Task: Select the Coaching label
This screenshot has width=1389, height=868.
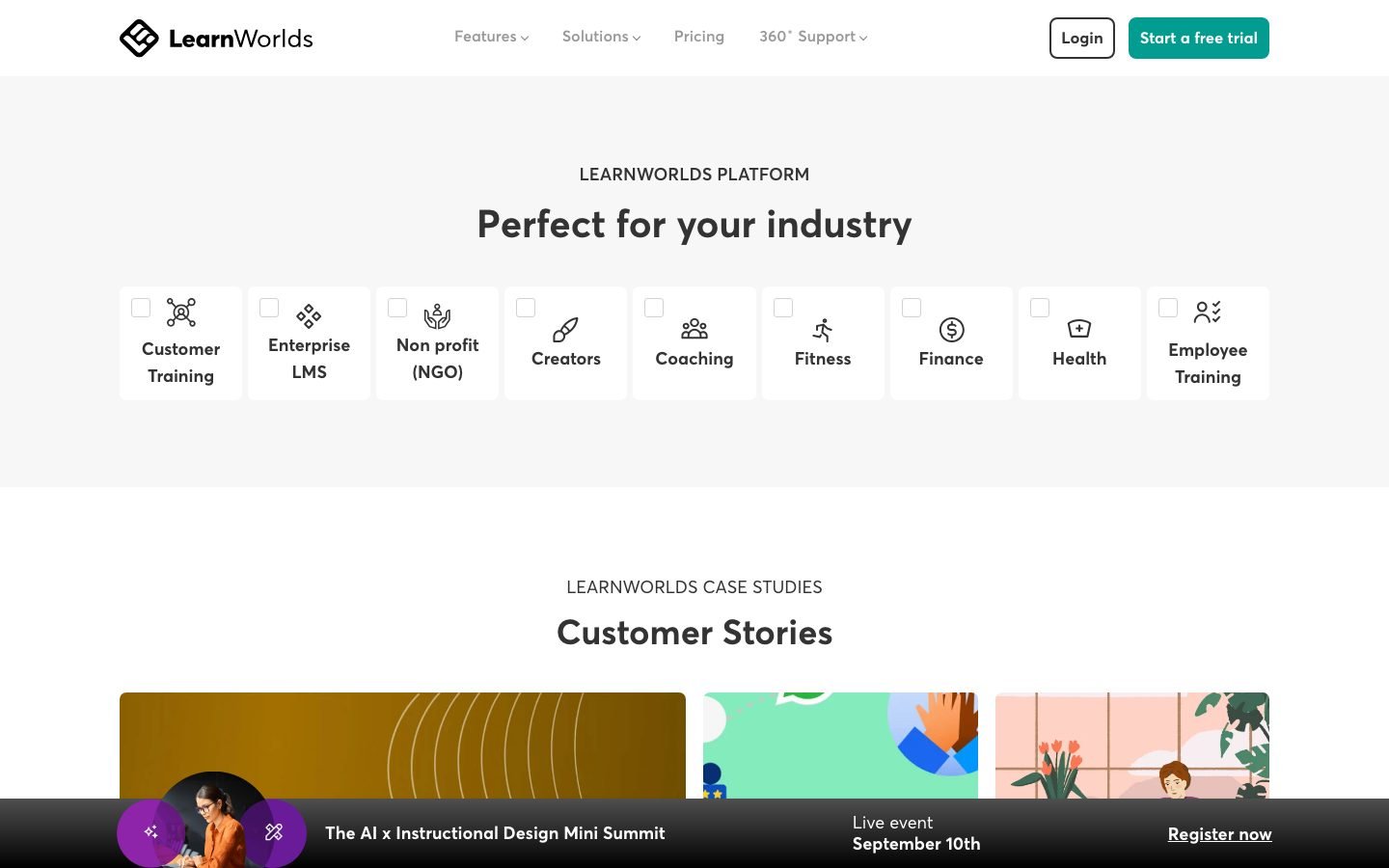Action: 694,359
